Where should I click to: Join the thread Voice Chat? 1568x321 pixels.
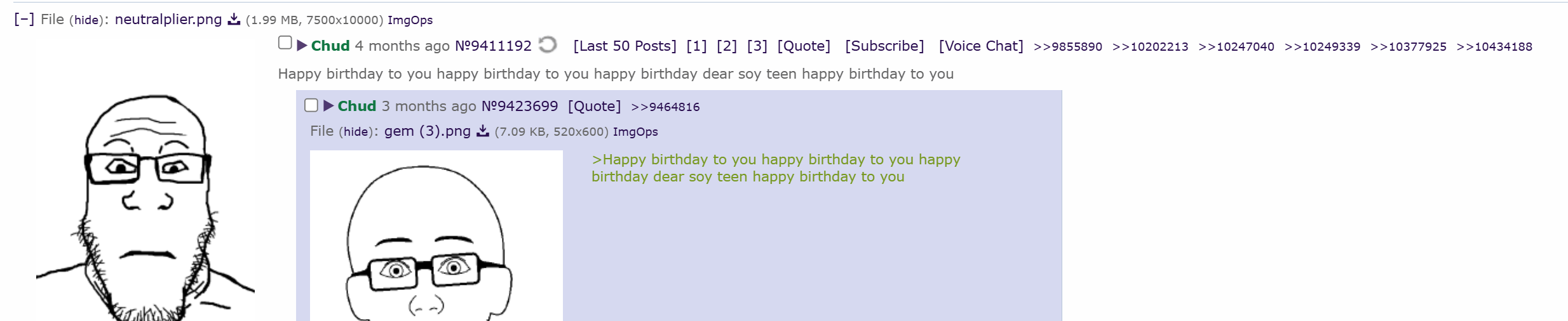tap(980, 46)
